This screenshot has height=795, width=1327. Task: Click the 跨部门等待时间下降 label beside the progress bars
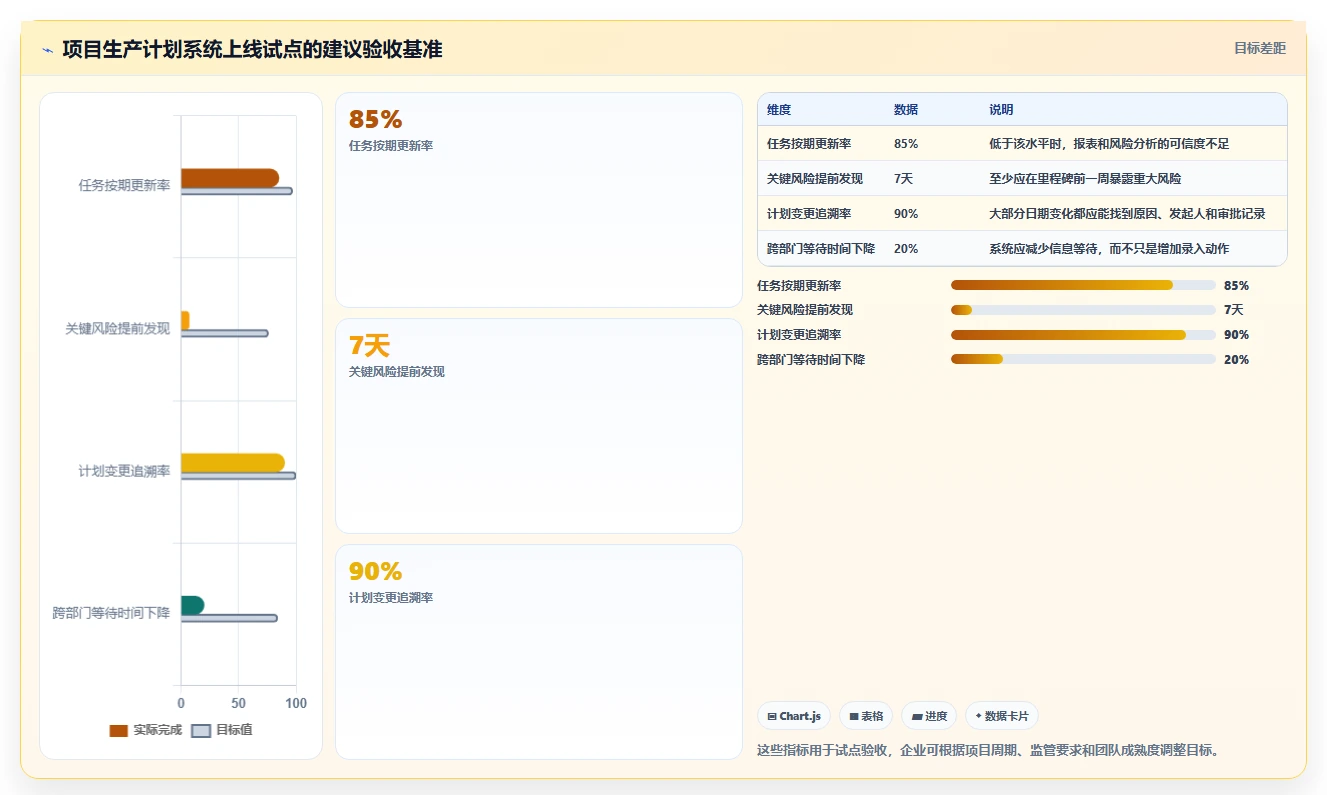coord(811,360)
